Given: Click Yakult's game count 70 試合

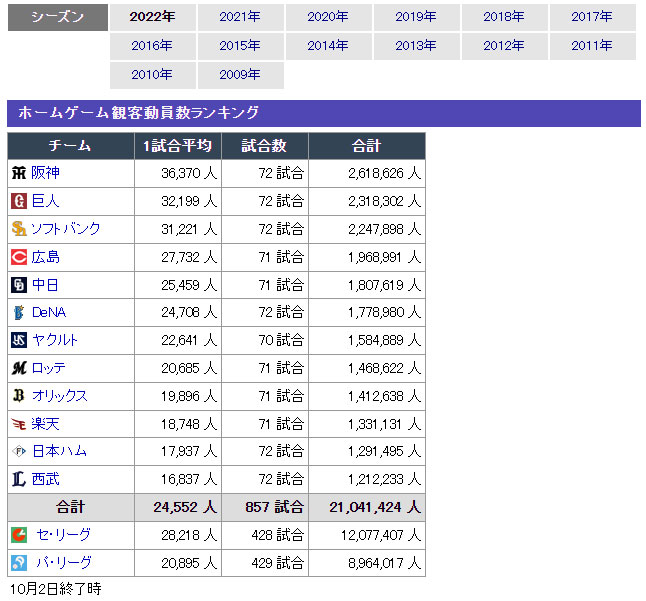Looking at the screenshot, I should coord(281,340).
